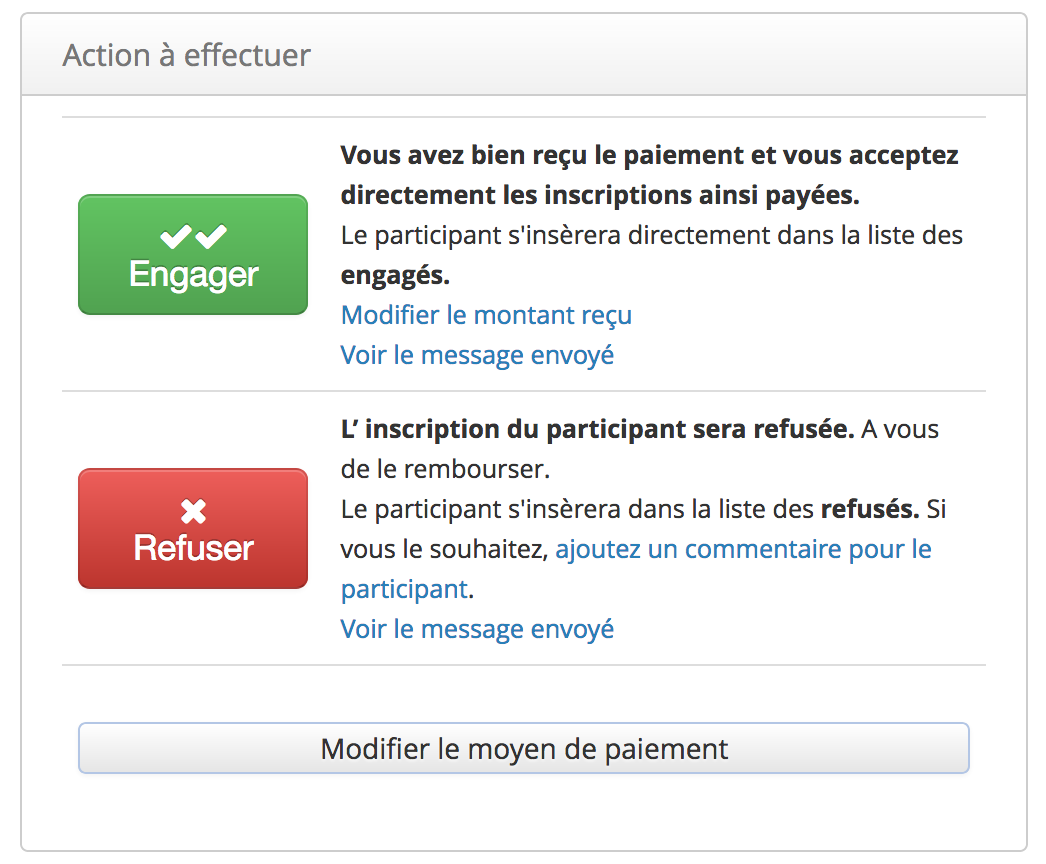Viewport: 1046px width, 864px height.
Task: Click the text Si vous le souhaitez
Action: pos(644,529)
